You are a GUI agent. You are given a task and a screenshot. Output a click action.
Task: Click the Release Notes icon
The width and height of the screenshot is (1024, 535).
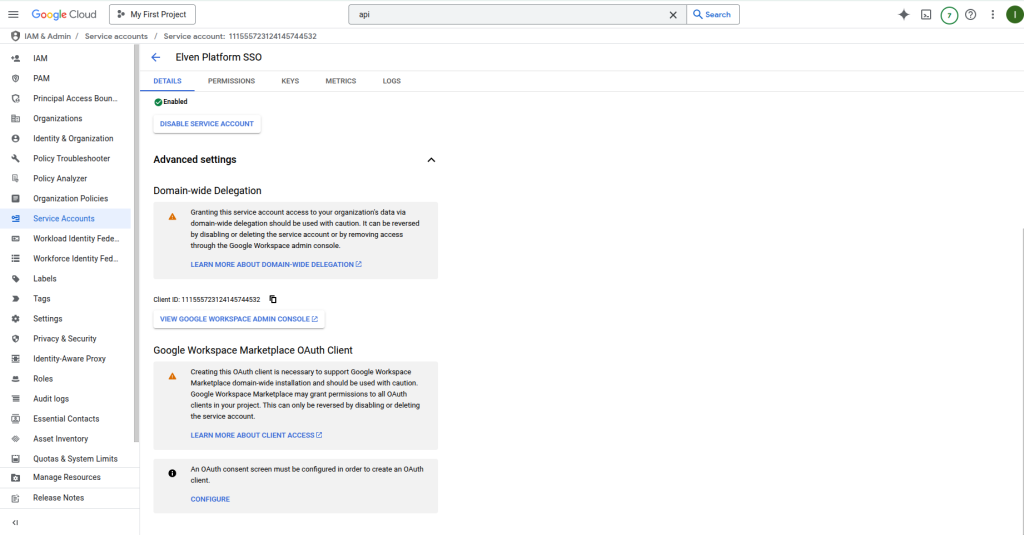coord(16,498)
